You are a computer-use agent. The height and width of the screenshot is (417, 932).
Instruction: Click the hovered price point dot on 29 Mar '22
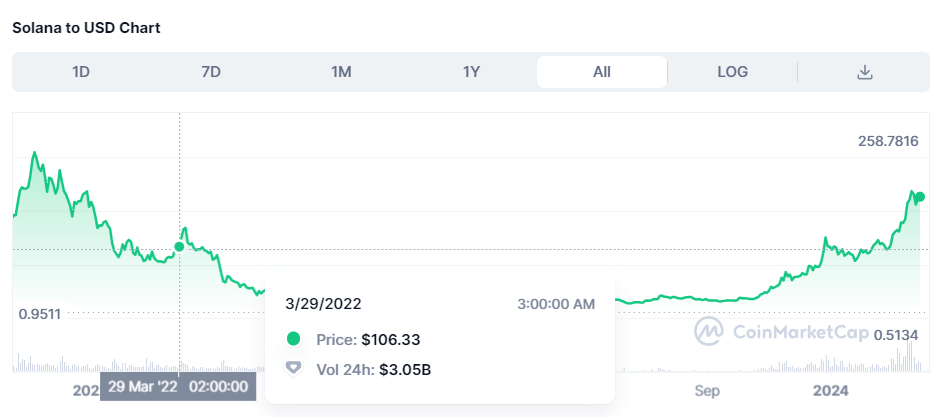(x=179, y=247)
